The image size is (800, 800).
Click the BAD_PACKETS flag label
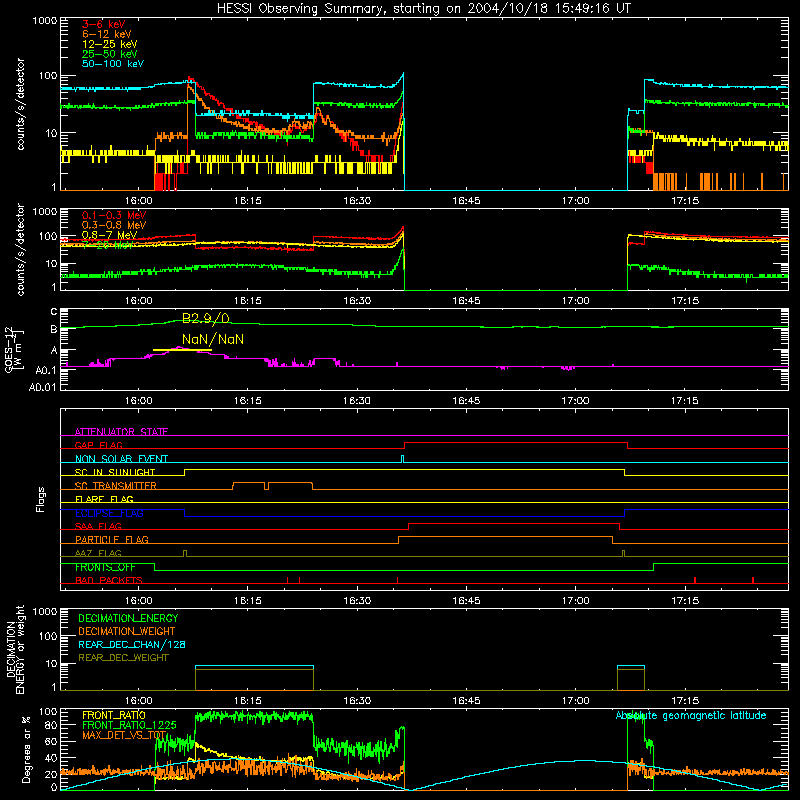point(109,580)
